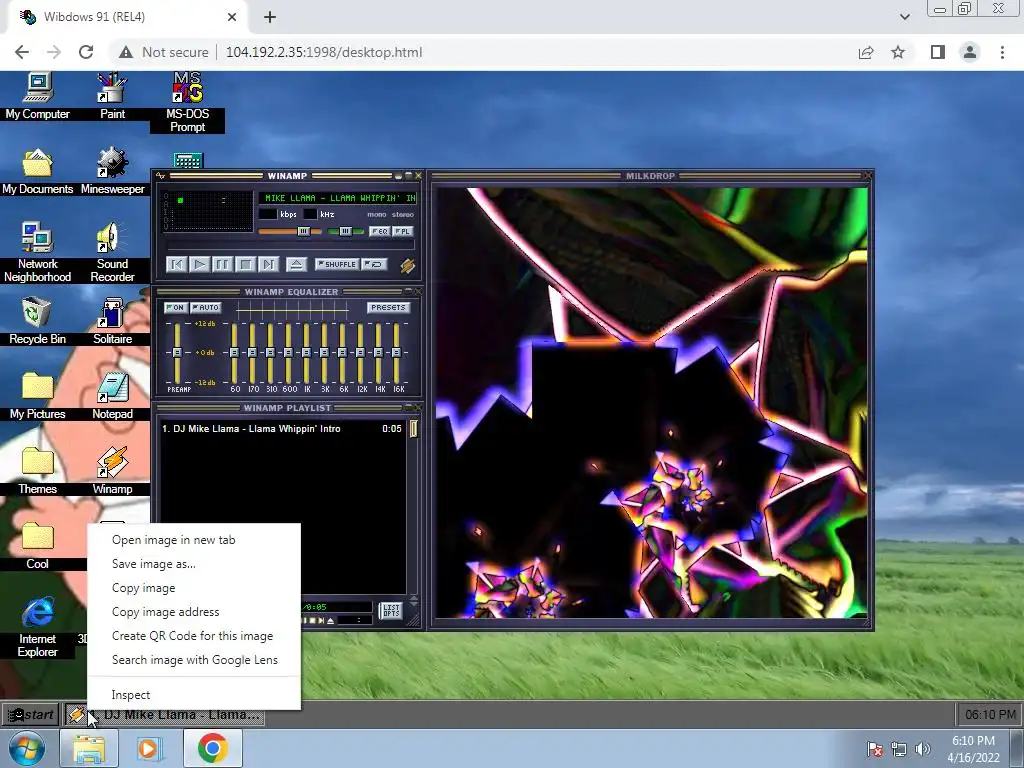The width and height of the screenshot is (1024, 768).
Task: Toggle equalizer AUTO mode
Action: coord(206,308)
